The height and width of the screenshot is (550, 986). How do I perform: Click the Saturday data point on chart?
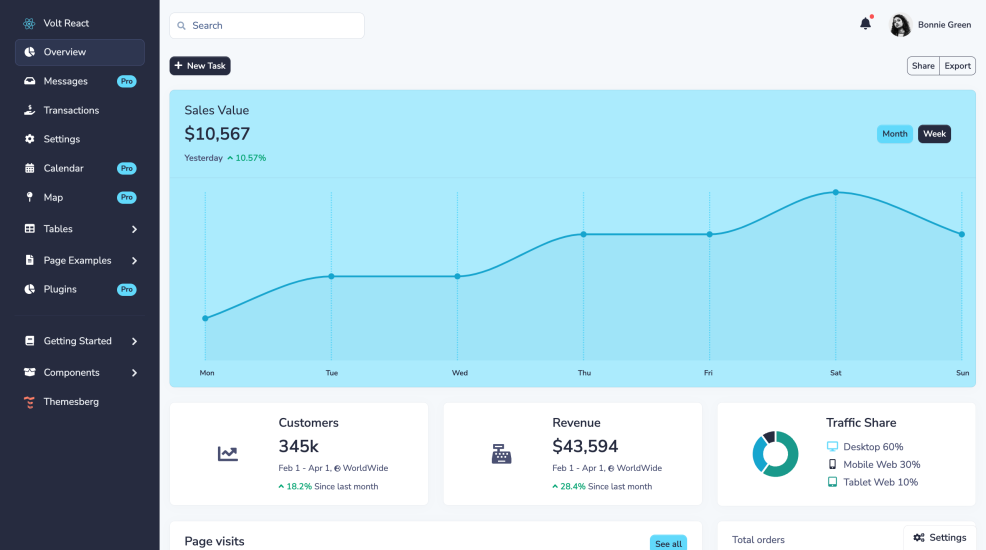pos(836,192)
